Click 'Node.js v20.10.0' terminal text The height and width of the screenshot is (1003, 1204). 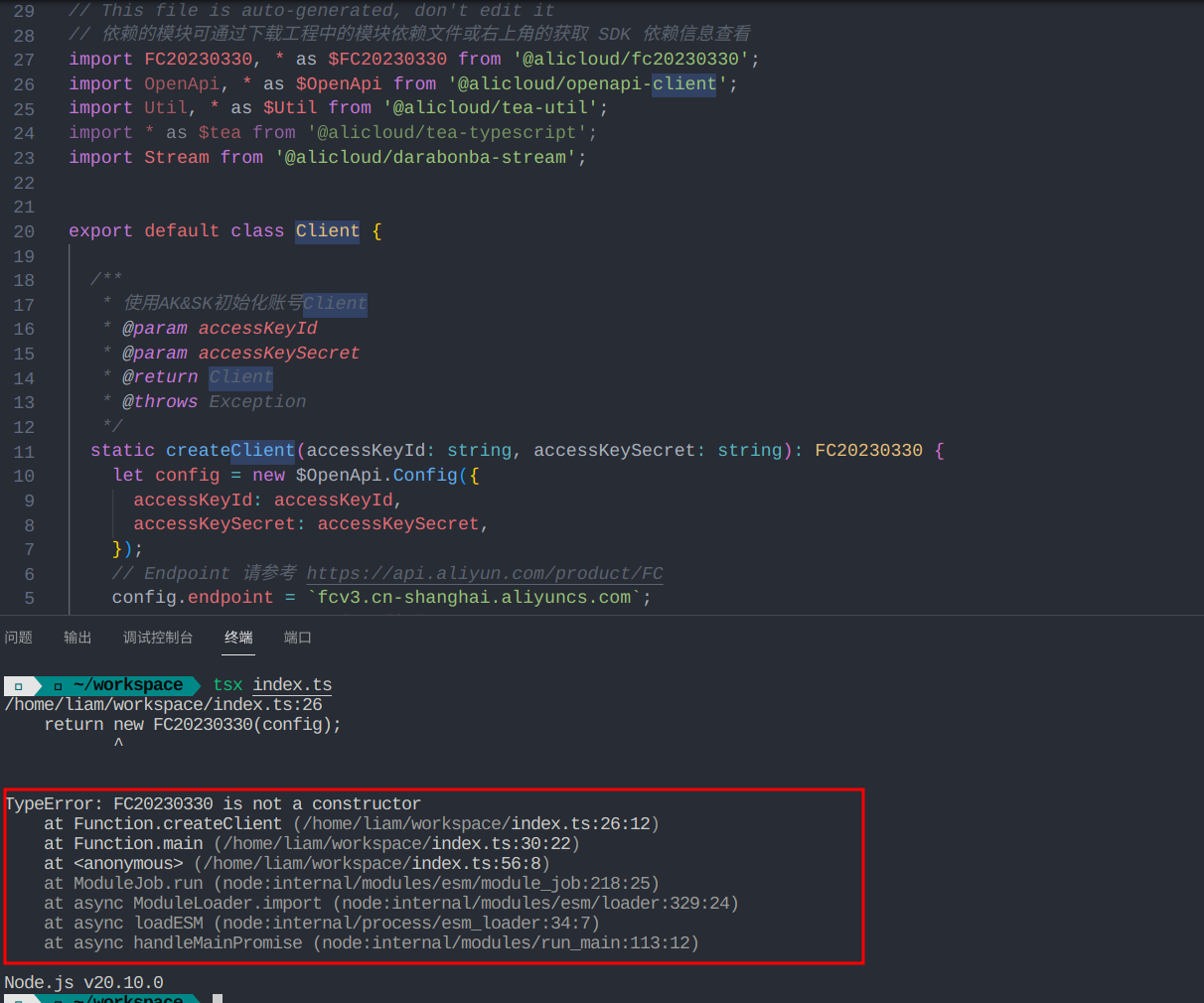pyautogui.click(x=83, y=983)
